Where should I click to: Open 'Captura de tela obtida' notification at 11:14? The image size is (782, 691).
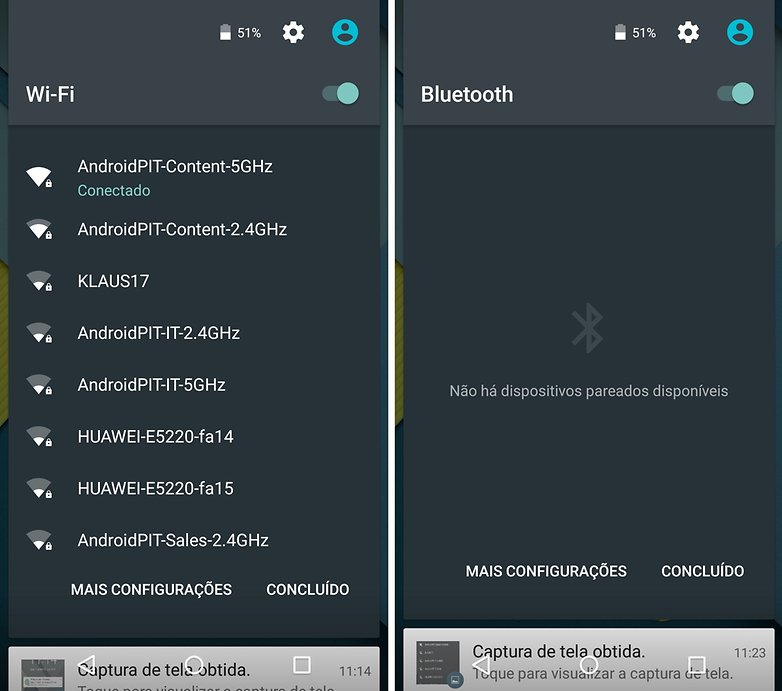point(194,669)
